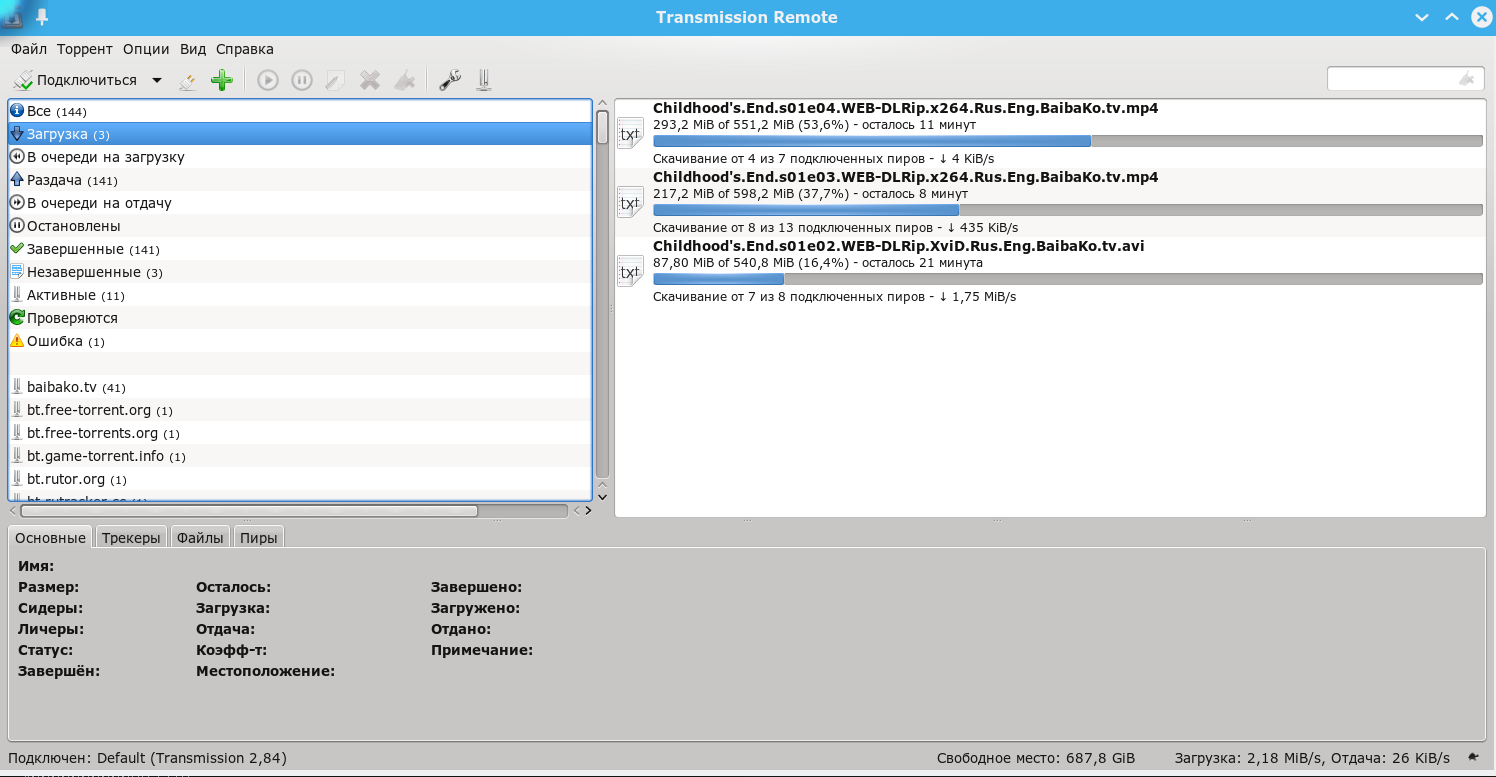Viewport: 1496px width, 777px height.
Task: Click the start torrent play icon
Action: (x=268, y=80)
